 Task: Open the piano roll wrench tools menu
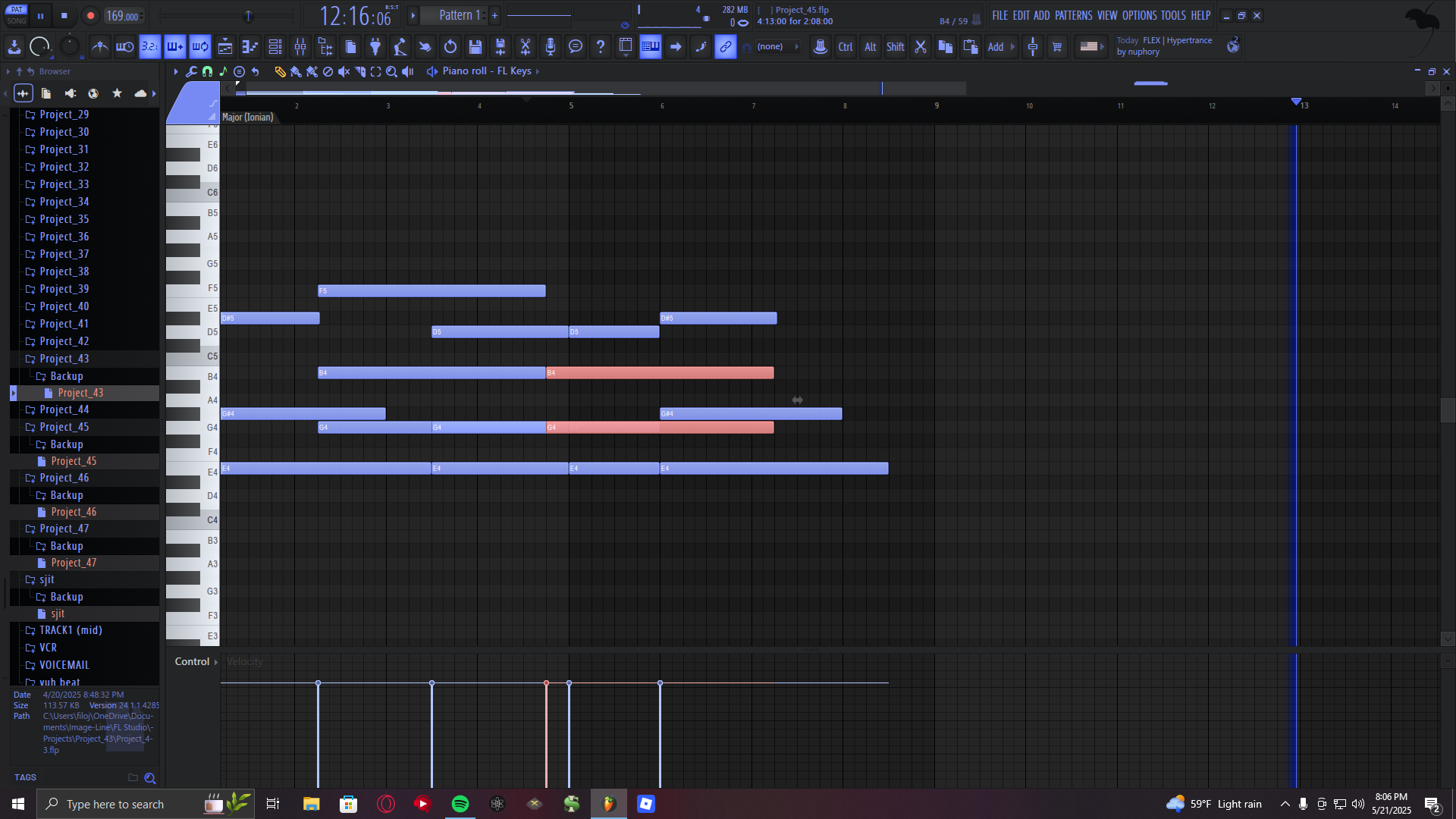coord(191,71)
